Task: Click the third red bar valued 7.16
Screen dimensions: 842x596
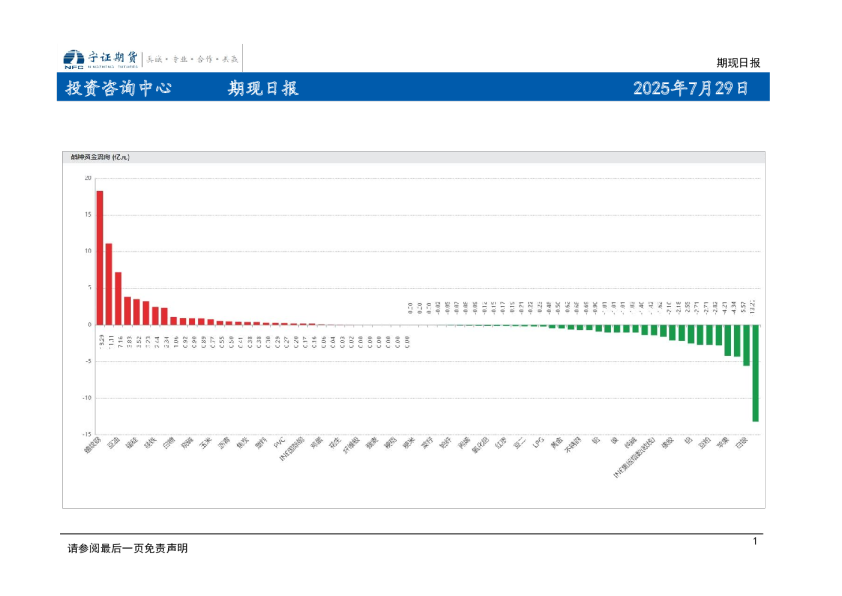Action: pos(118,298)
